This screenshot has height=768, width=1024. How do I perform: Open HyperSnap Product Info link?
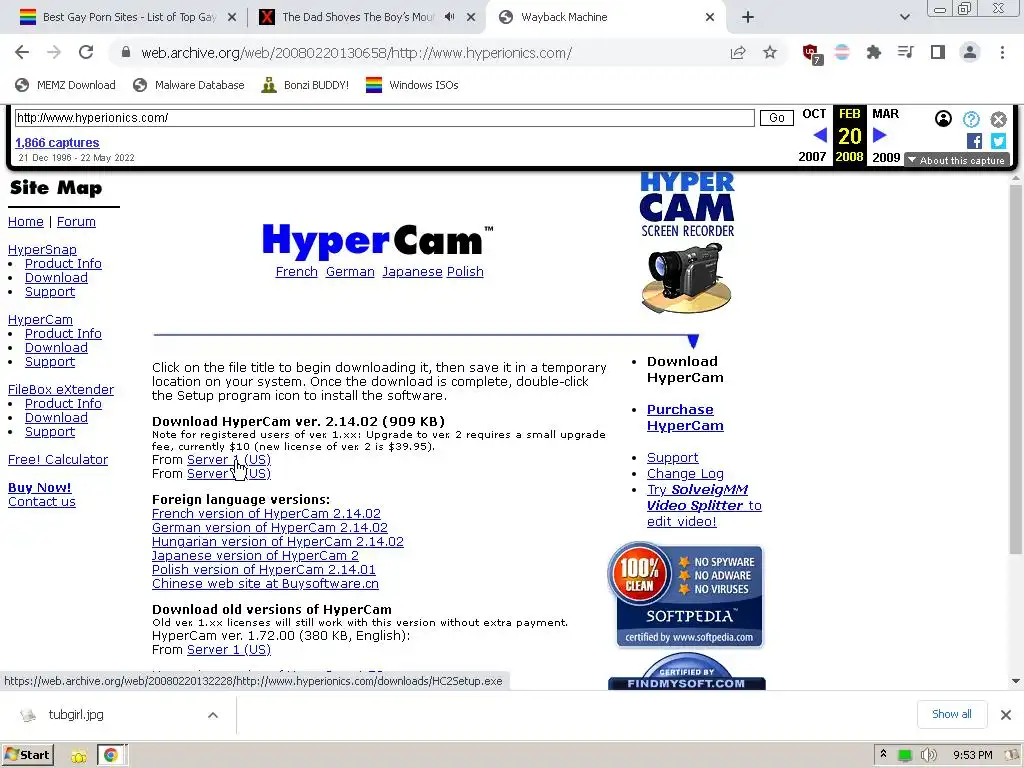click(63, 263)
